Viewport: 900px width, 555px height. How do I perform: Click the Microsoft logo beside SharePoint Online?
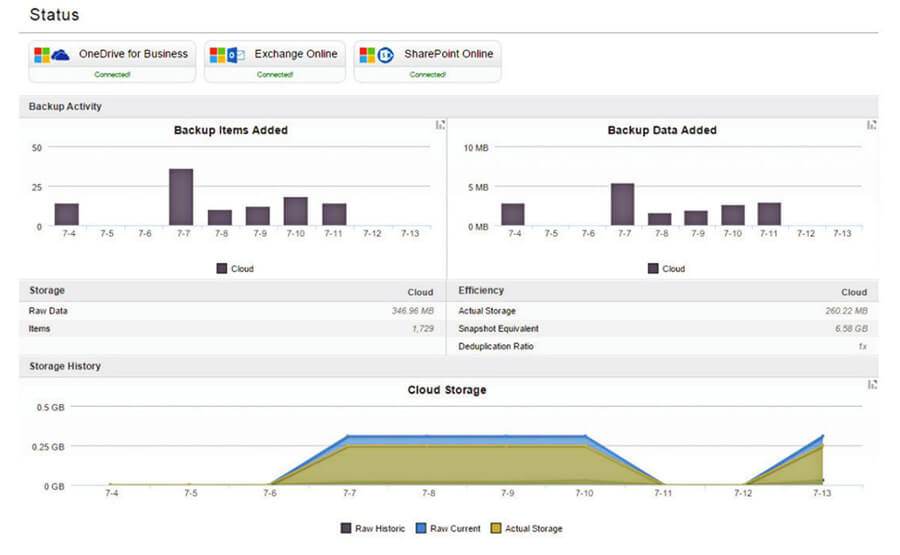click(x=367, y=55)
